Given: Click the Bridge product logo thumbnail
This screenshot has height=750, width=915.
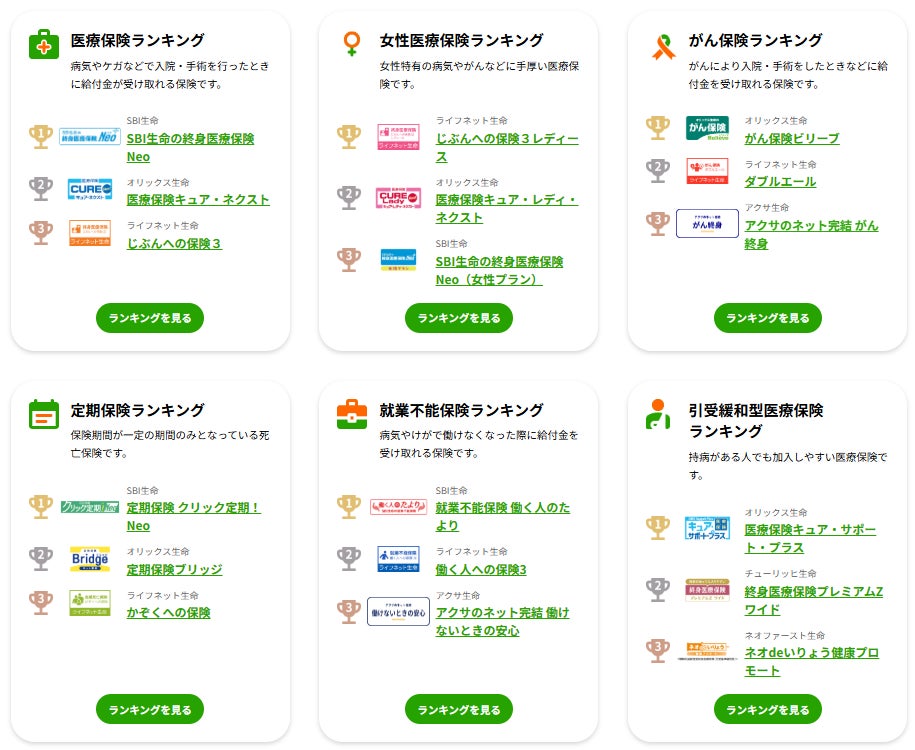Looking at the screenshot, I should pyautogui.click(x=90, y=559).
